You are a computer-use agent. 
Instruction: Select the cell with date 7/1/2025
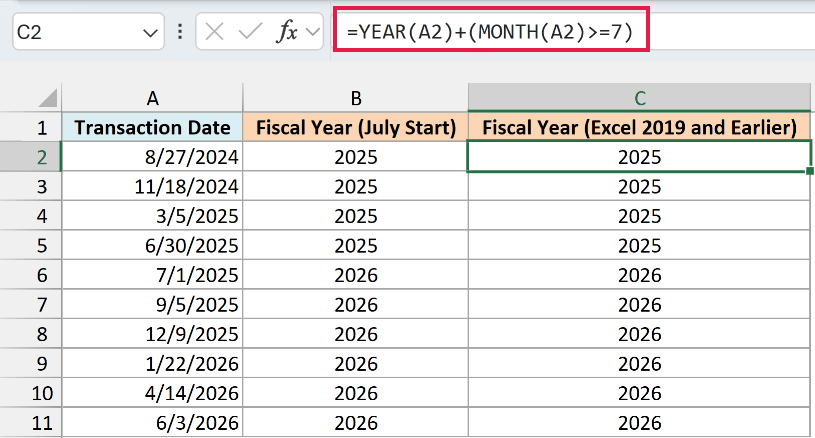(152, 275)
